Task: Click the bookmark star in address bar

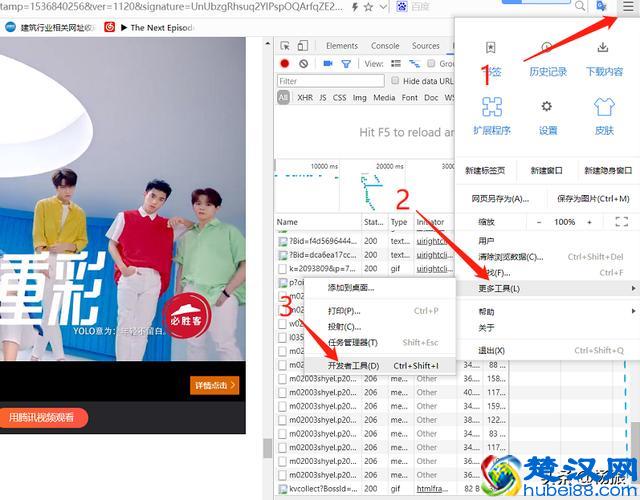Action: pyautogui.click(x=369, y=7)
